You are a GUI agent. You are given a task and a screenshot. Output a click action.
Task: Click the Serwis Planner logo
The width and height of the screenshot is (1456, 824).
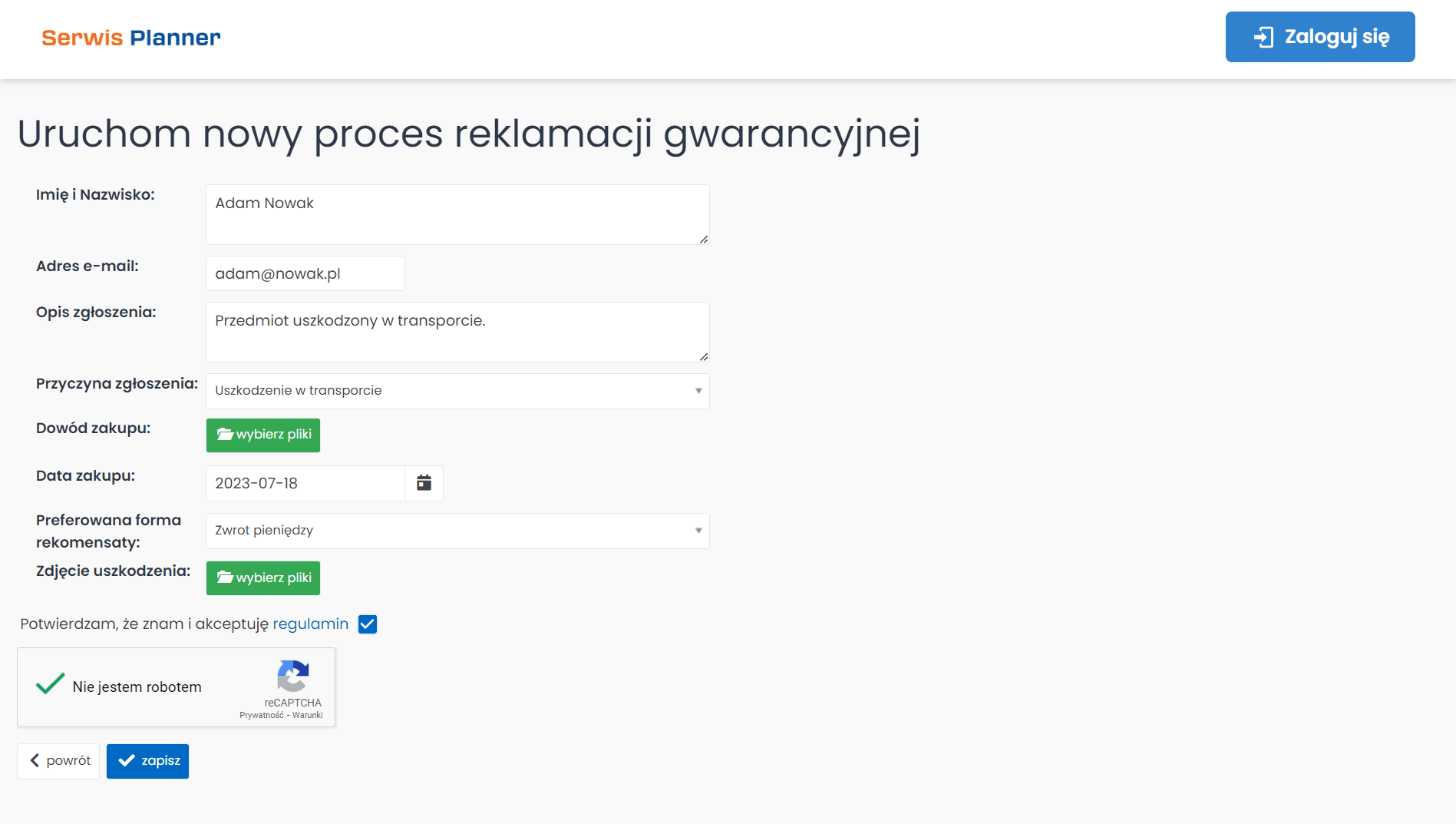131,38
